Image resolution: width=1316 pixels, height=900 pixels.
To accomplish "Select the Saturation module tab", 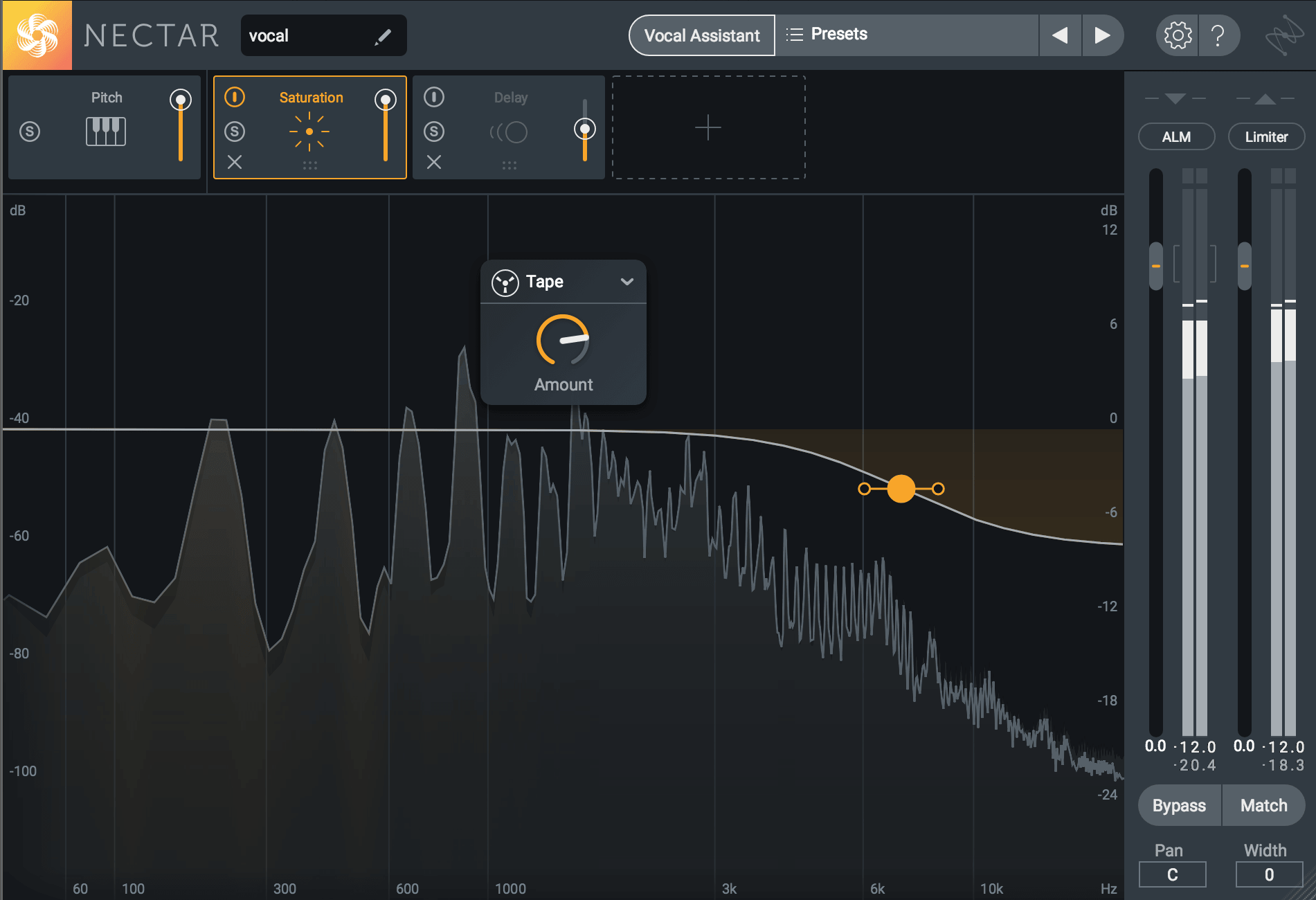I will point(310,127).
